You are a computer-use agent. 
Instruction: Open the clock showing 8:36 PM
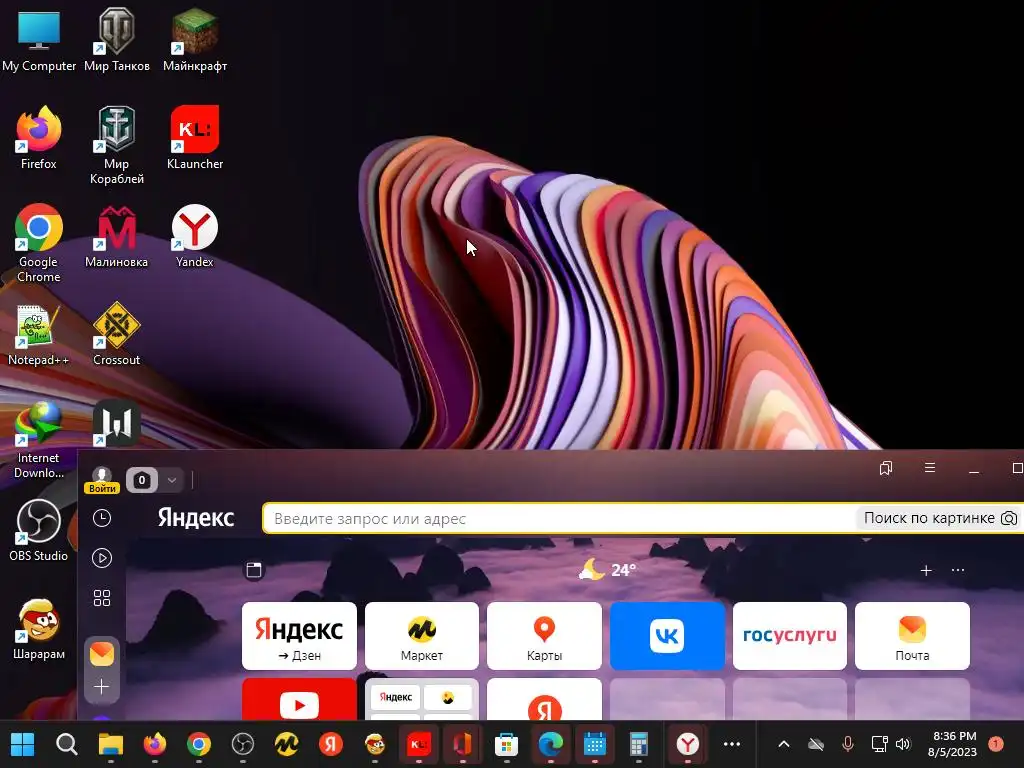[953, 744]
